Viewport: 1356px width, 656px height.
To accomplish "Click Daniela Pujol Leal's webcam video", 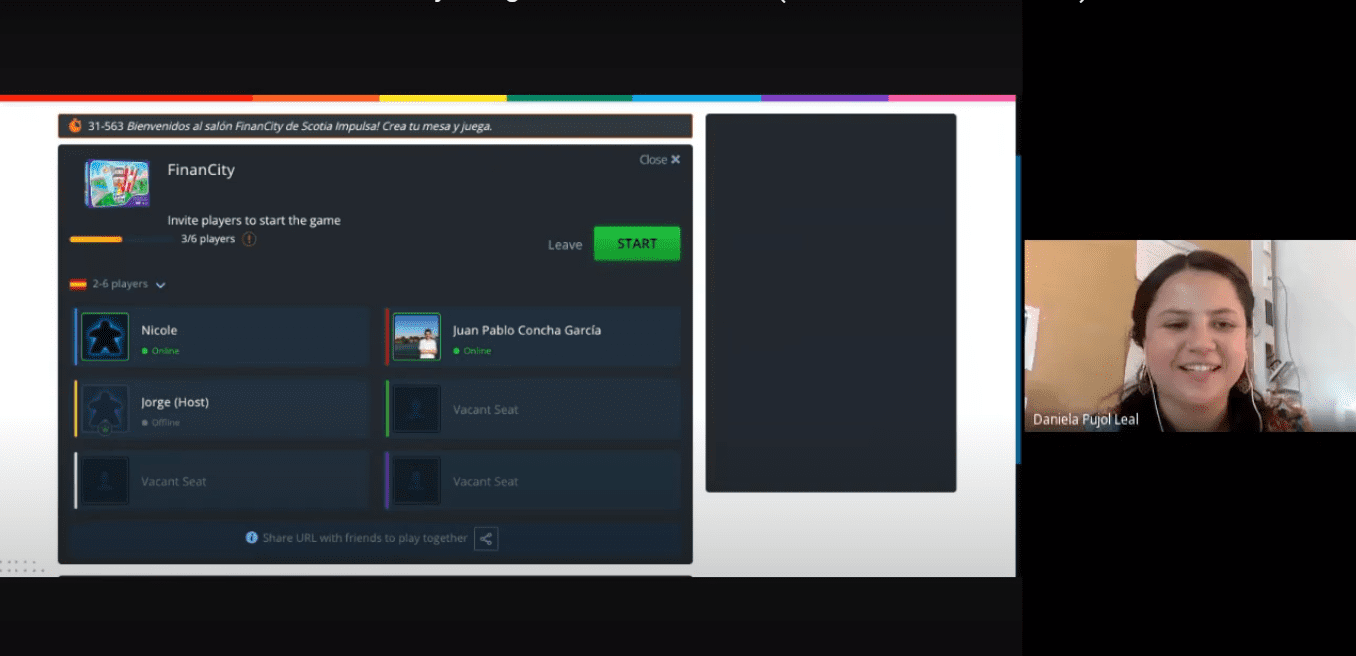I will 1190,336.
